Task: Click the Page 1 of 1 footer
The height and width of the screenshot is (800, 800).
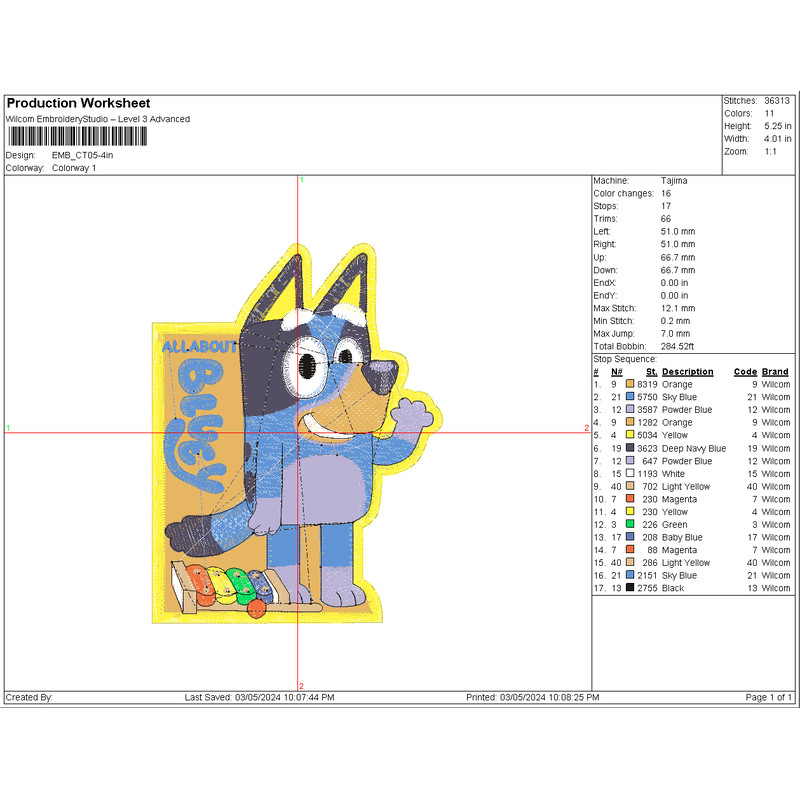Action: coord(769,697)
